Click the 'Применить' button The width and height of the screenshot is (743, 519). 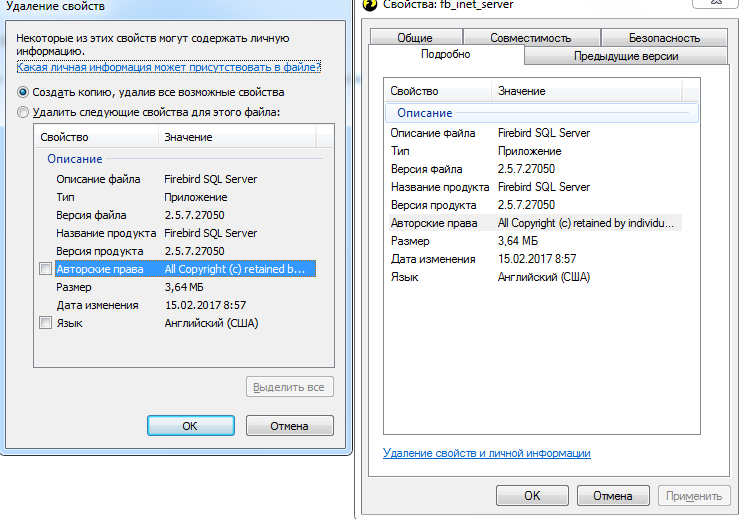point(694,495)
